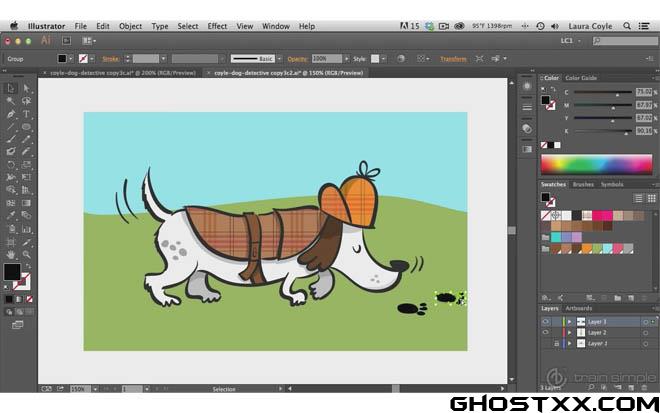Click the Locate Object magnifier in Layers panel
The image size is (660, 413).
point(591,387)
